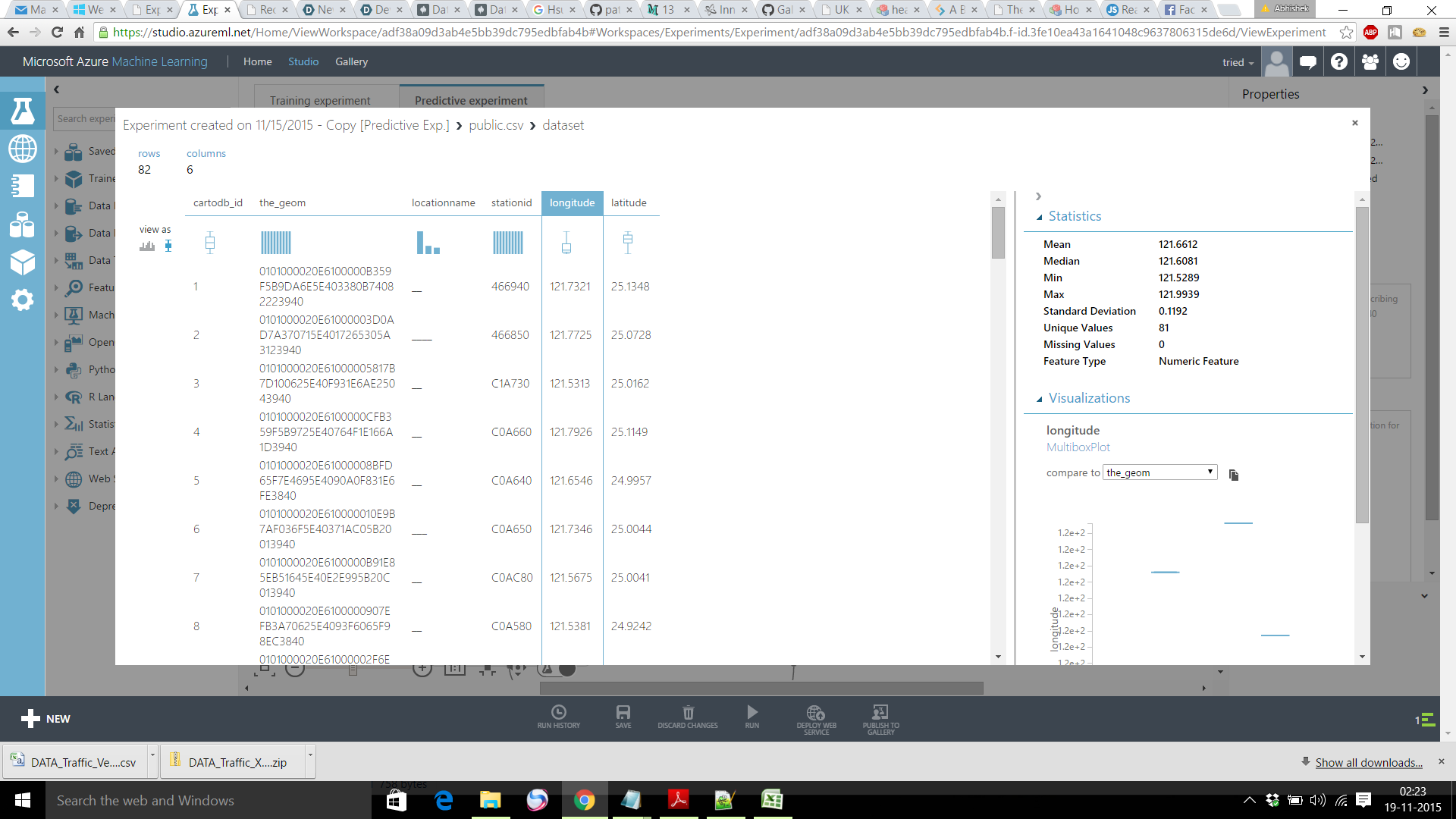
Task: Select the latitude column header
Action: pos(629,202)
